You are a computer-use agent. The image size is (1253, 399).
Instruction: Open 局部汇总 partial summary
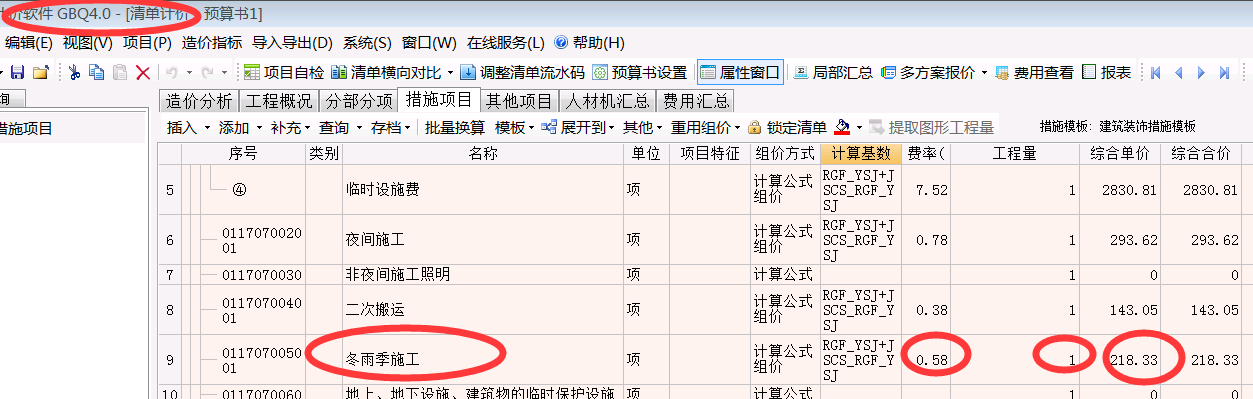(x=833, y=73)
